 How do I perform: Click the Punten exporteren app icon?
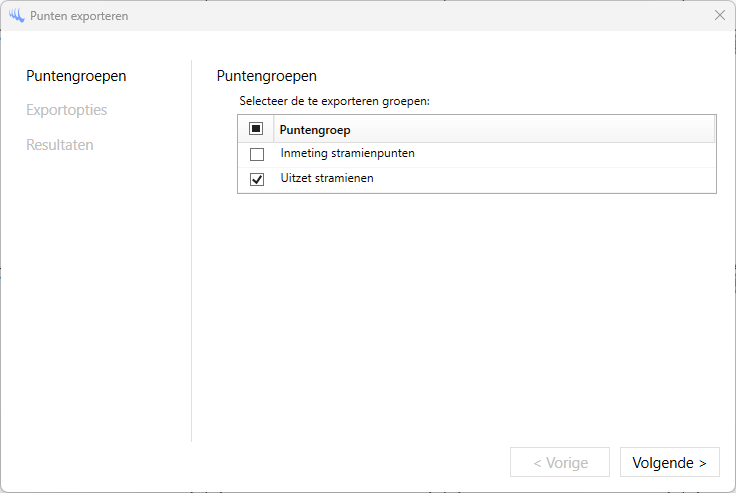click(16, 16)
